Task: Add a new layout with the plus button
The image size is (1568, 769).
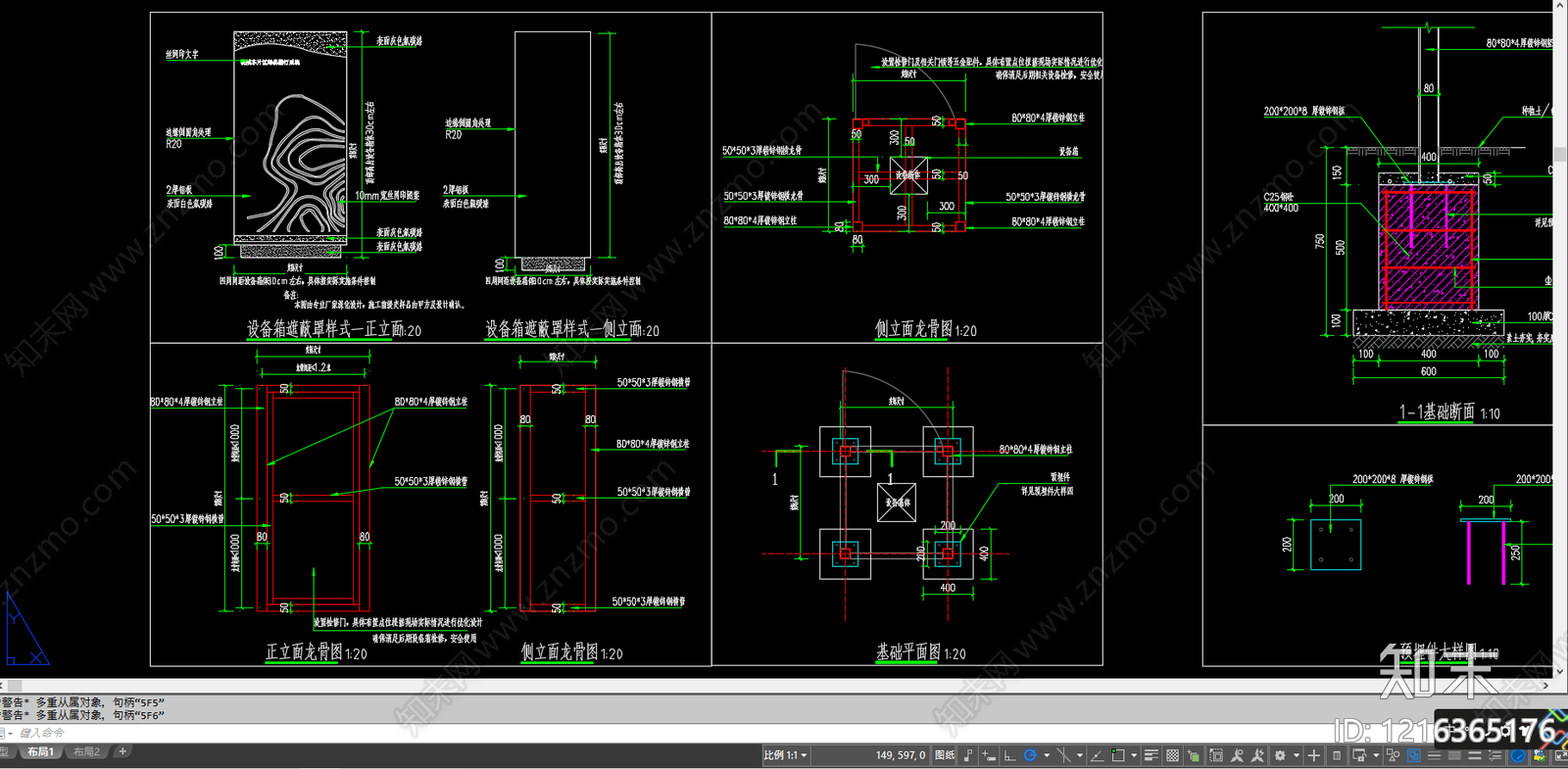Action: [122, 752]
